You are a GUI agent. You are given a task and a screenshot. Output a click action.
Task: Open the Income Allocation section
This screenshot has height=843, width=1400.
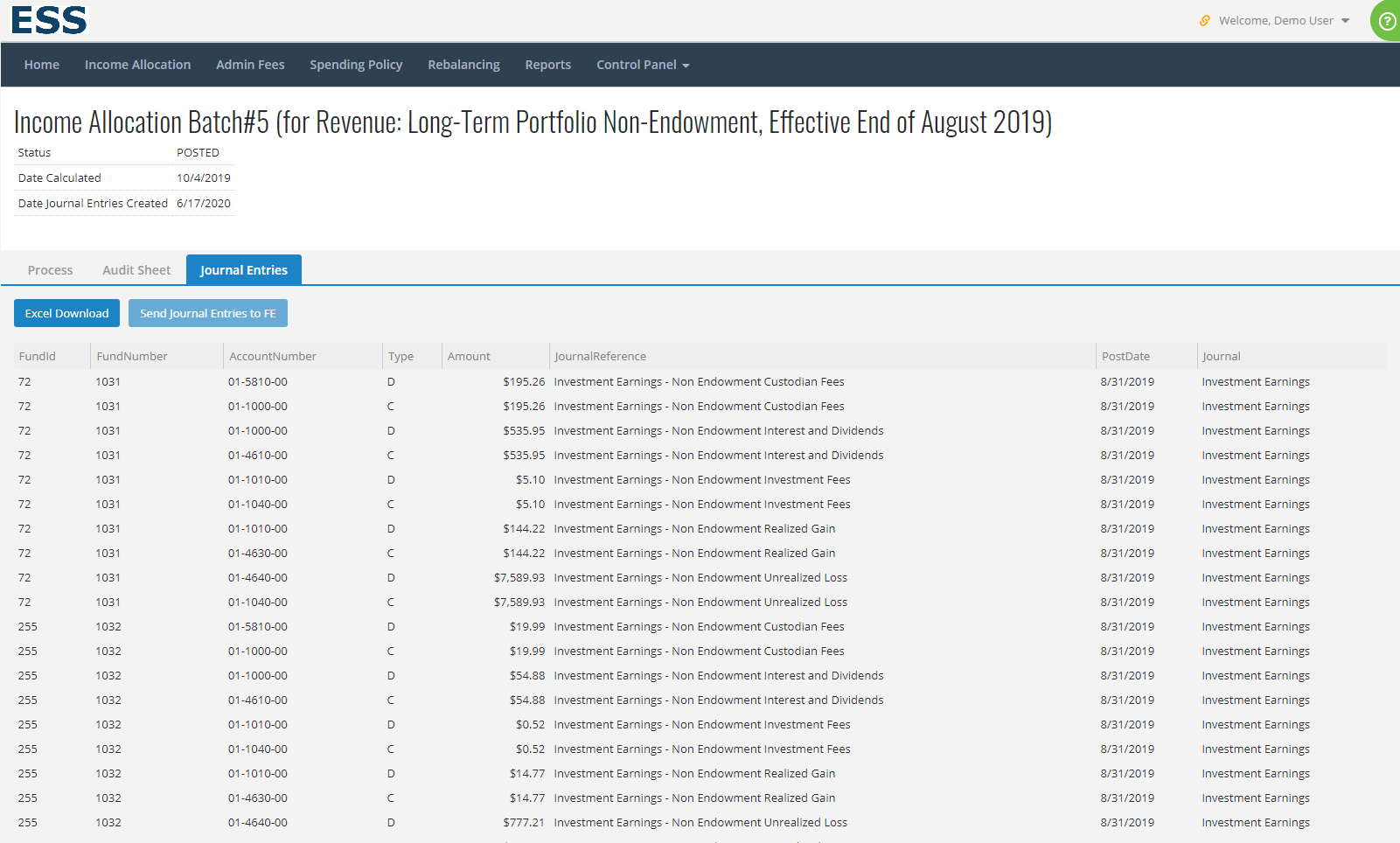click(x=137, y=64)
